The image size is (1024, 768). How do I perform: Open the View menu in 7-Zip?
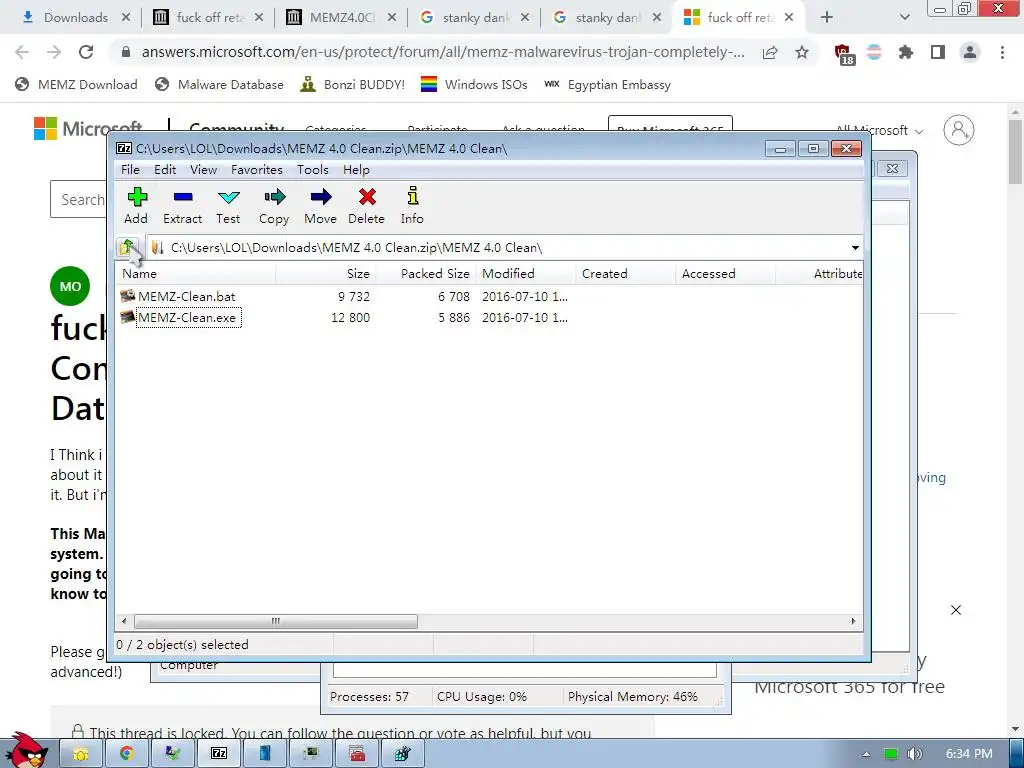(203, 170)
